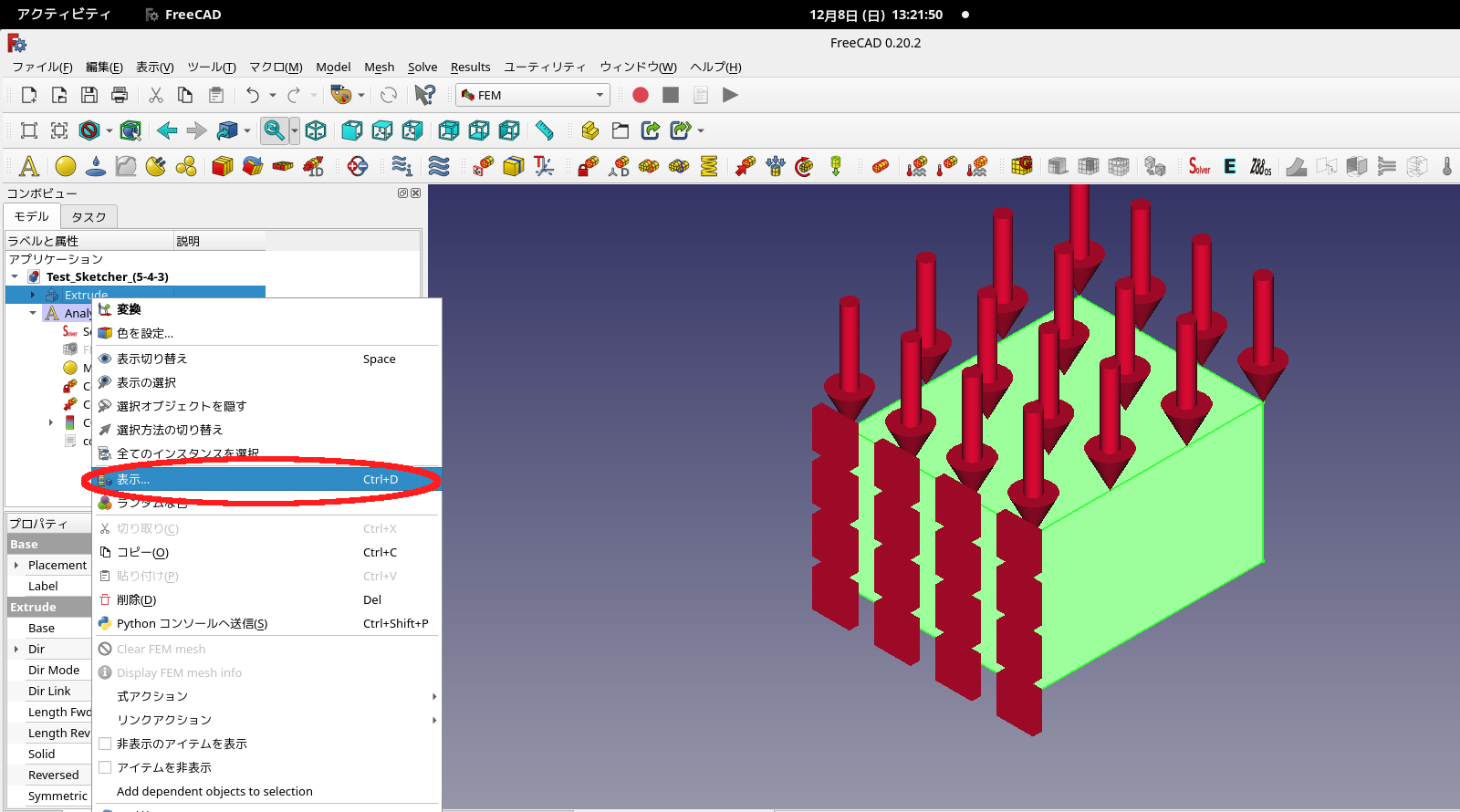Click the nonlinear mechanical material icon
The image size is (1460, 812).
(x=126, y=166)
